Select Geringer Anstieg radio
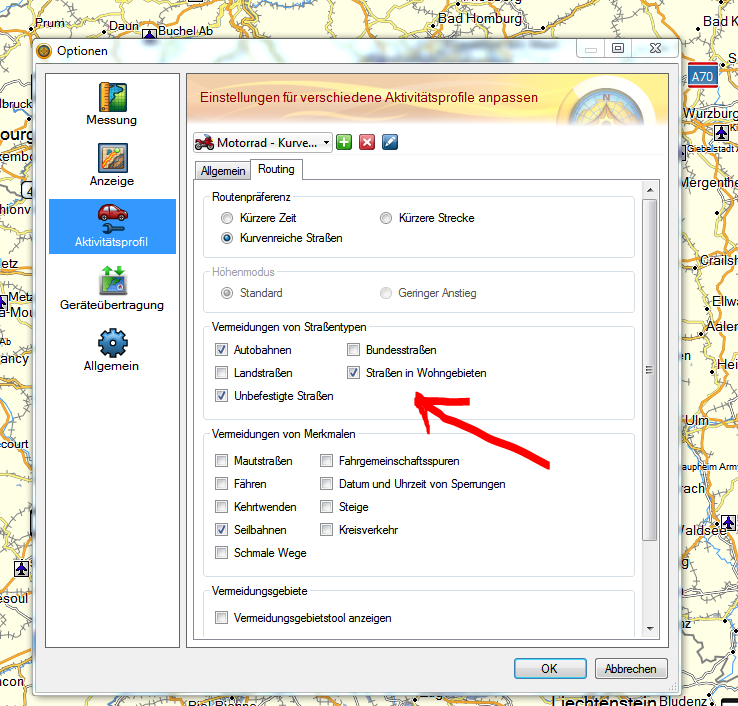Screen dimensions: 738x706 point(386,293)
